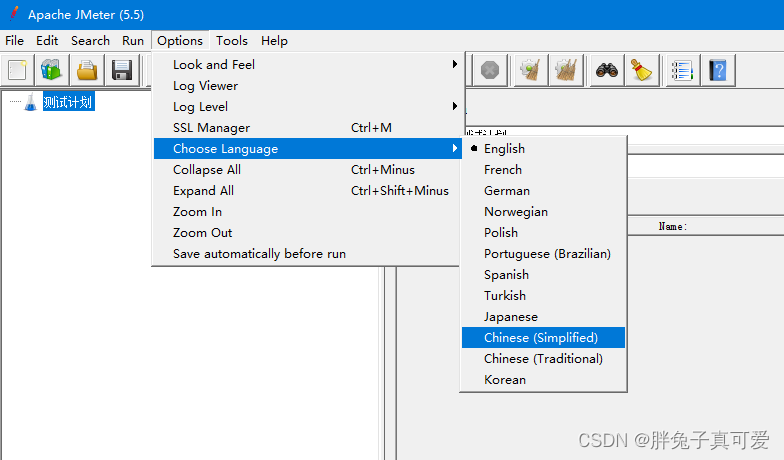
Task: Select Portuguese (Brazilian) language
Action: click(543, 254)
